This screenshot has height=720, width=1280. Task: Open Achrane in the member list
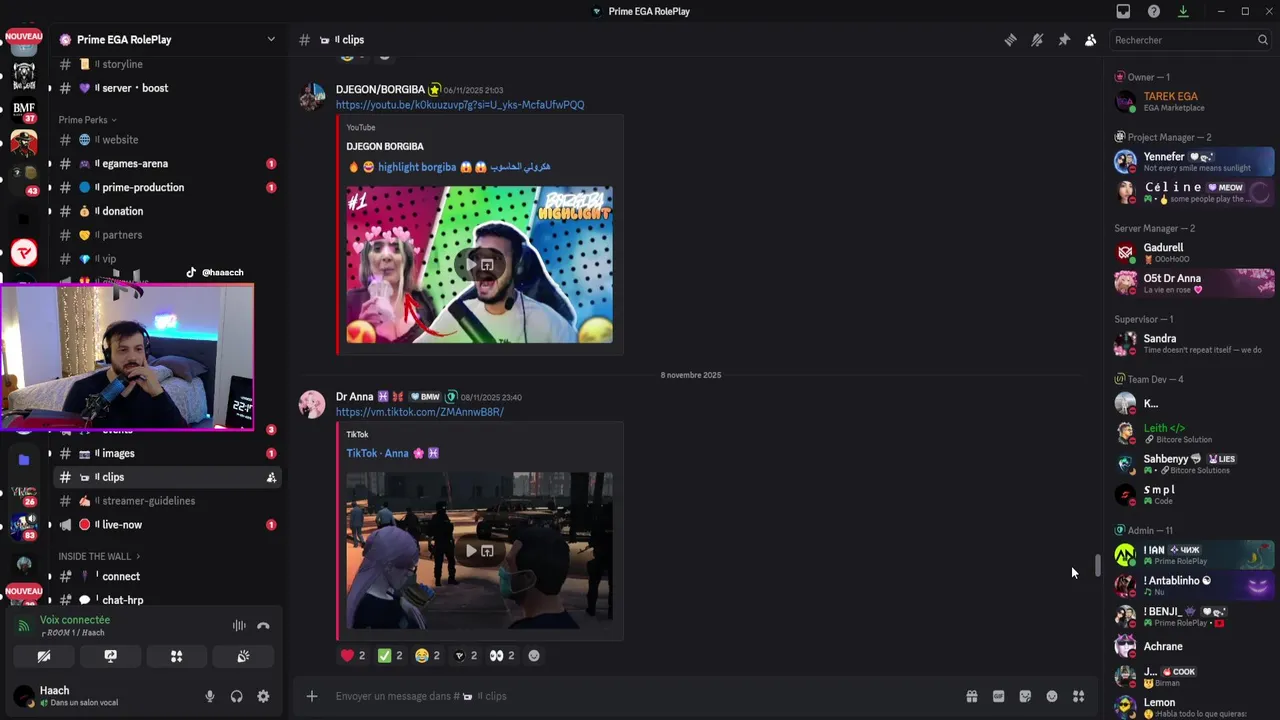tap(1190, 647)
